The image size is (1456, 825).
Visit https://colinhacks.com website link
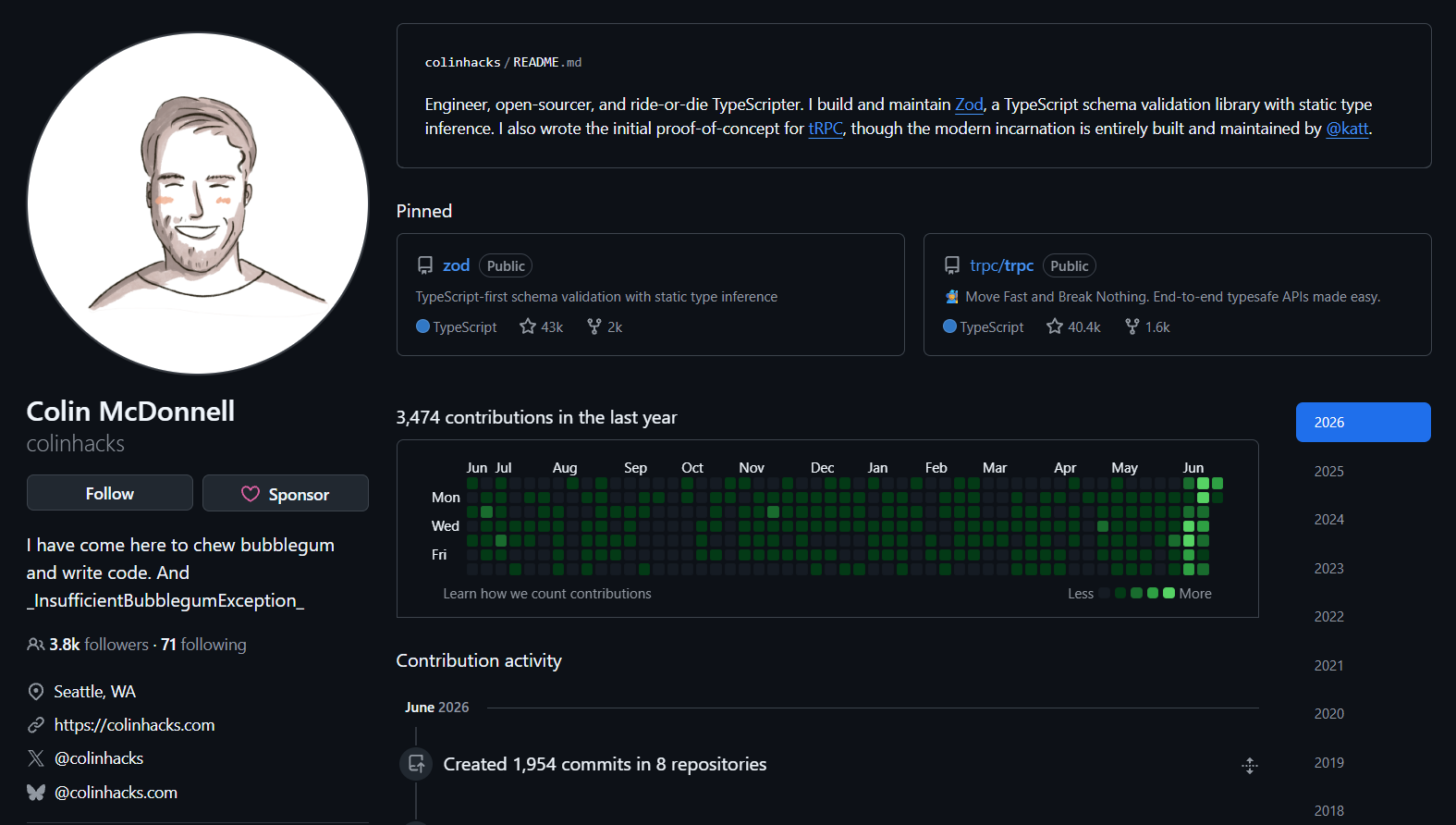(x=134, y=725)
